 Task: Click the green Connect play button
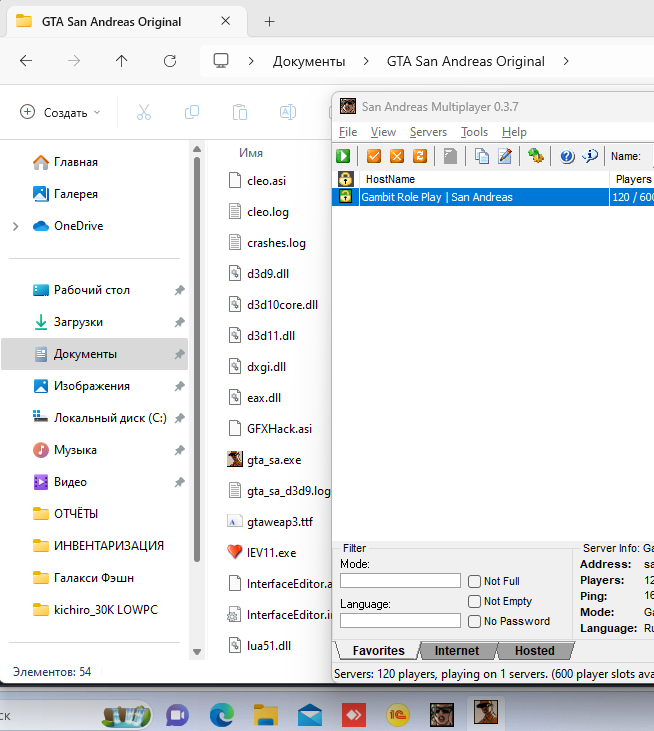point(344,156)
